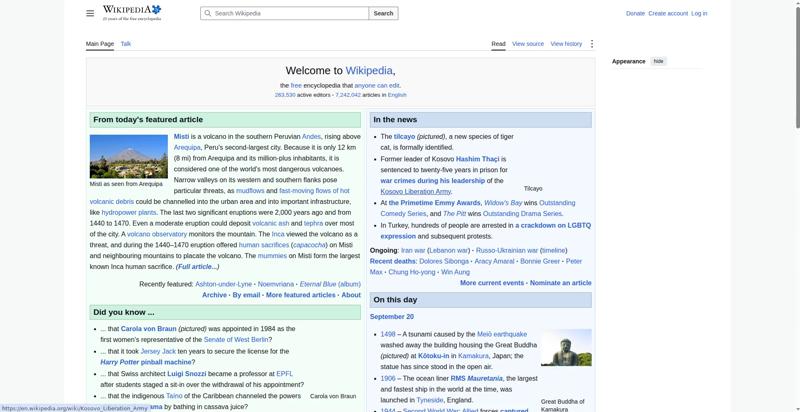Open the Luigi Snozzi link
This screenshot has height=412, width=800.
187,374
